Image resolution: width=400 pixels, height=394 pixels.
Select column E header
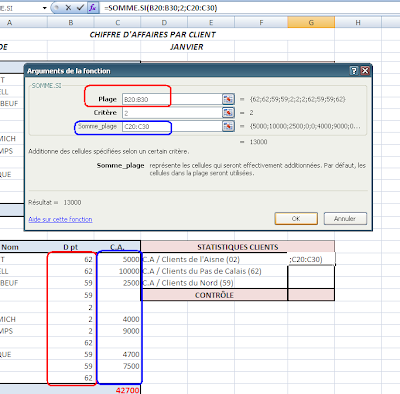click(211, 22)
